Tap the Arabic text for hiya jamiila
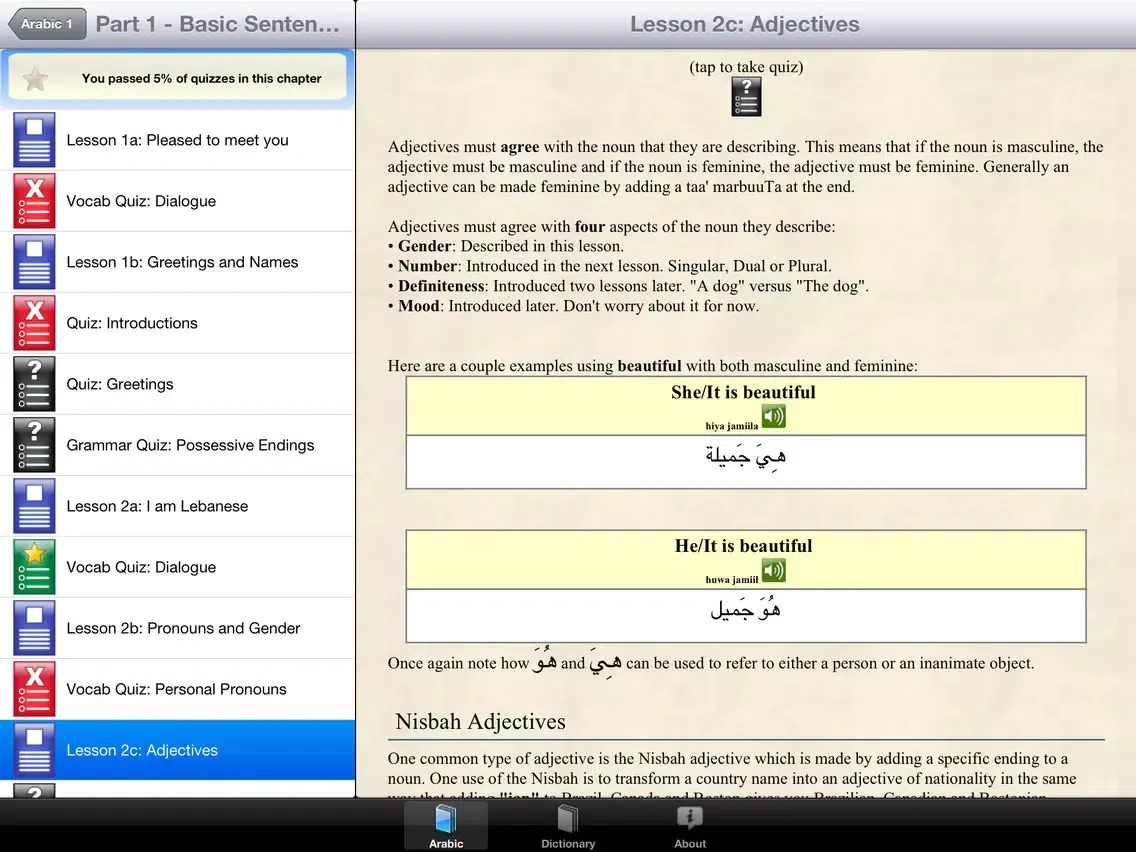This screenshot has height=852, width=1136. [746, 458]
